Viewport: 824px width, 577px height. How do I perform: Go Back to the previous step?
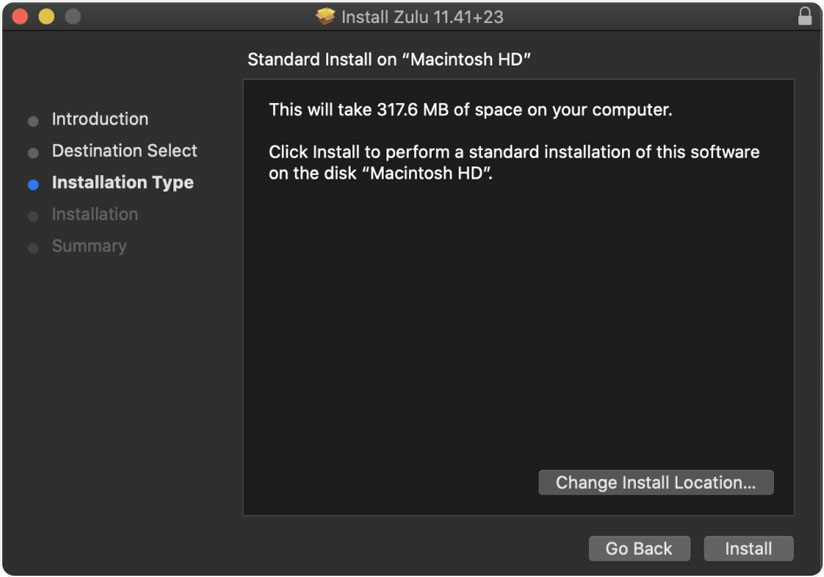coord(639,548)
